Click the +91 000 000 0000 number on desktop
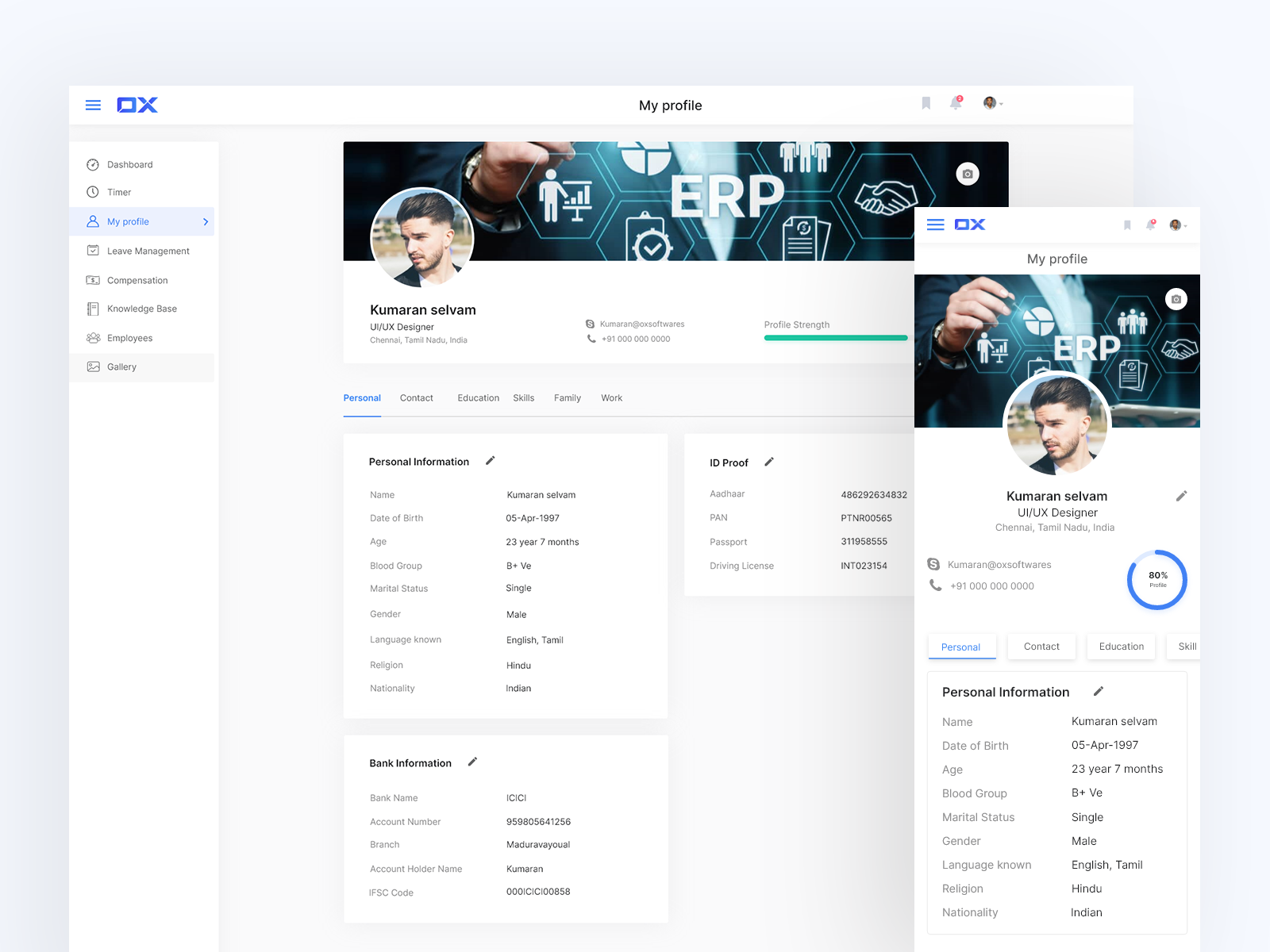Viewport: 1270px width, 952px height. [x=636, y=339]
